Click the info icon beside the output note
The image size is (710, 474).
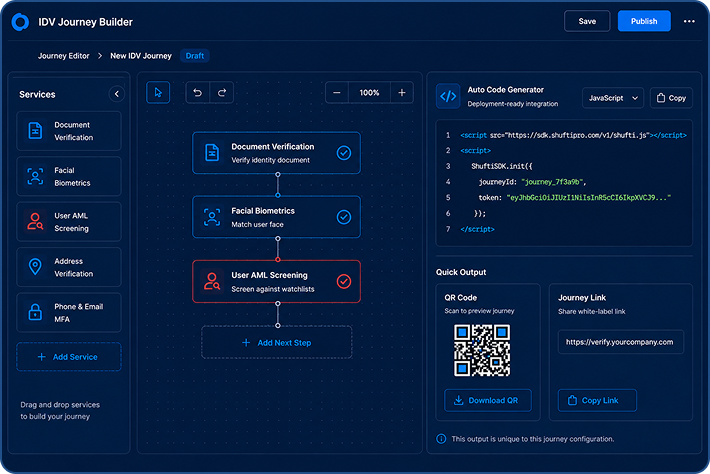441,439
